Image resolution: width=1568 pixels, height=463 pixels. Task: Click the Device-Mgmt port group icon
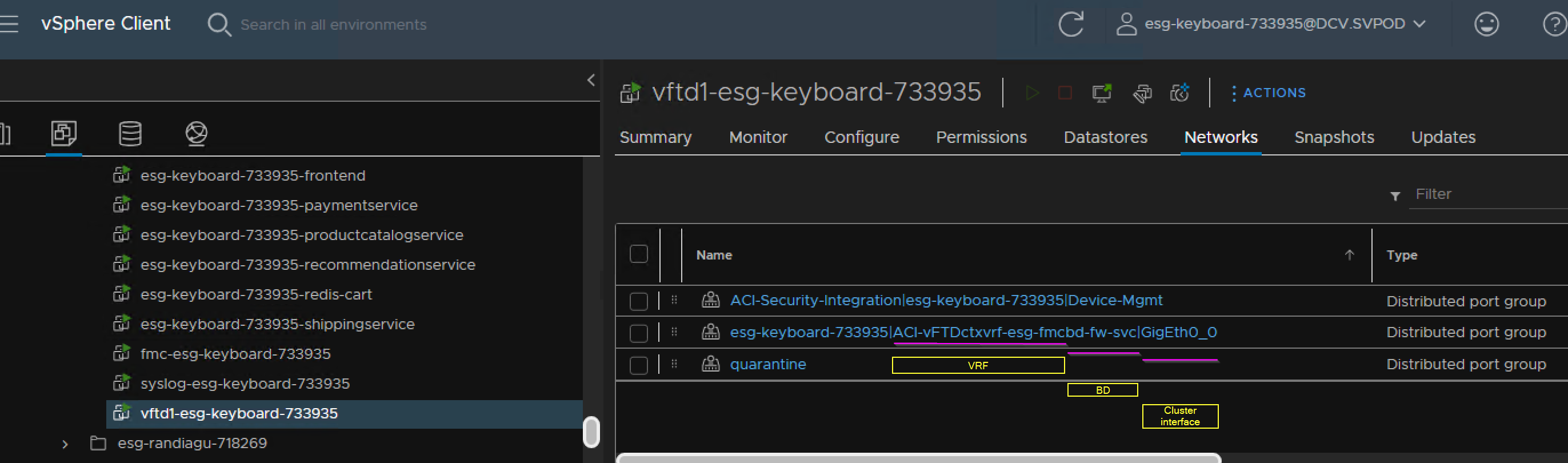(710, 300)
